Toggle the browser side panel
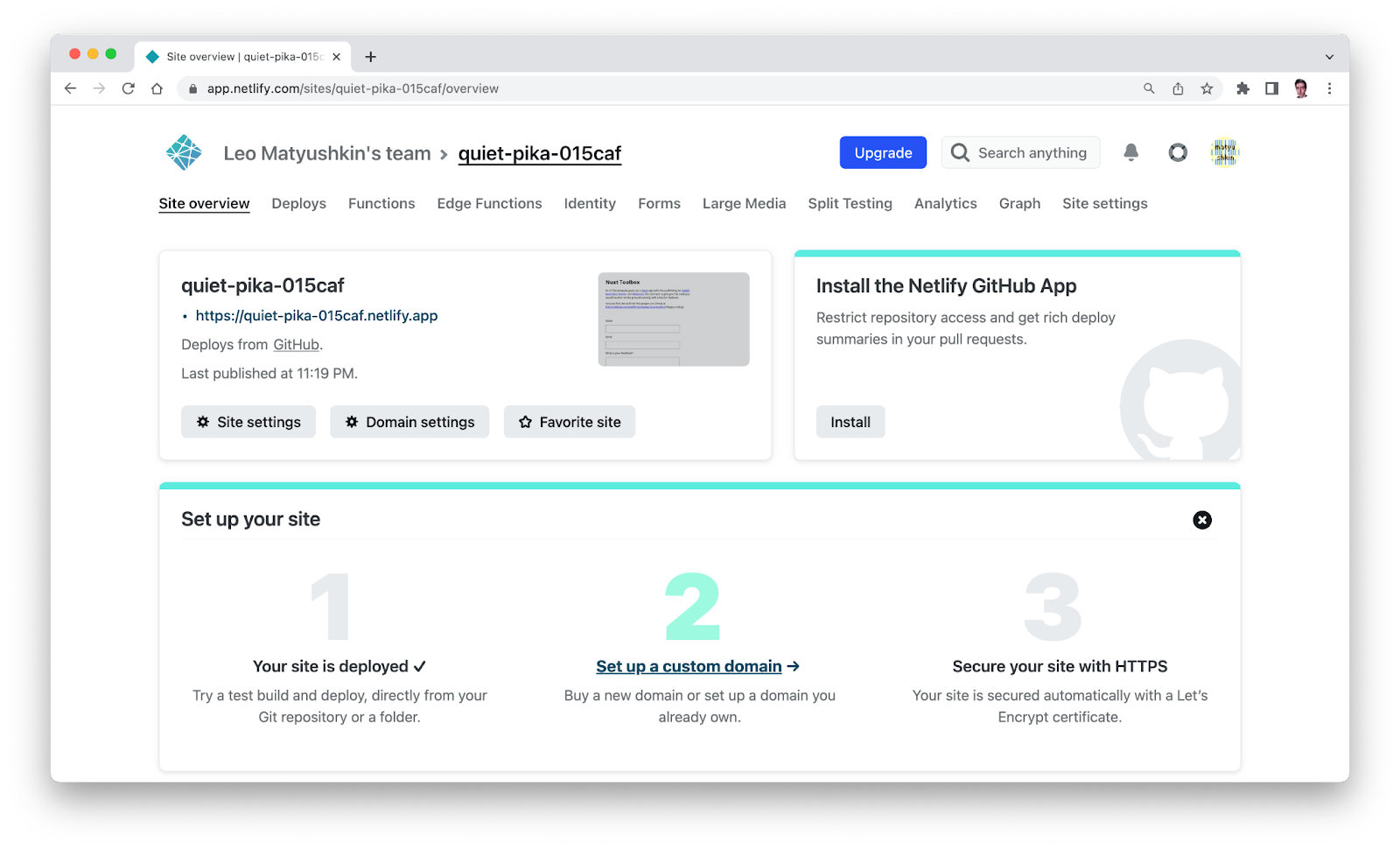 click(1271, 88)
